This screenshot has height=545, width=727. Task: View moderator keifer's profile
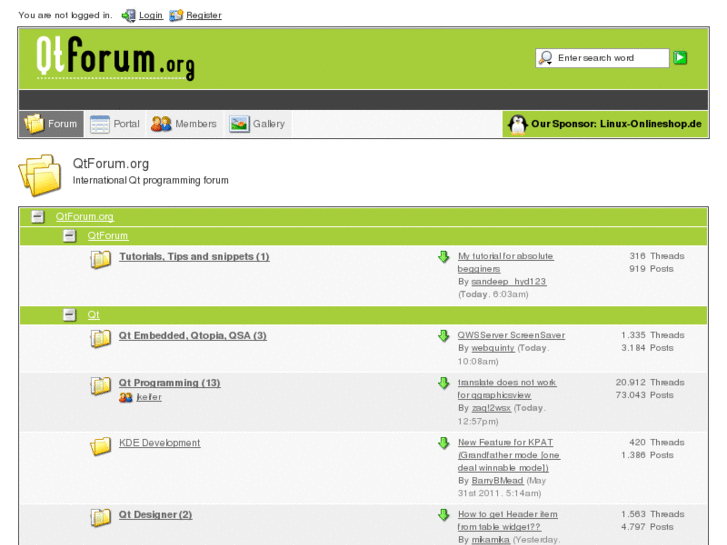tap(149, 398)
